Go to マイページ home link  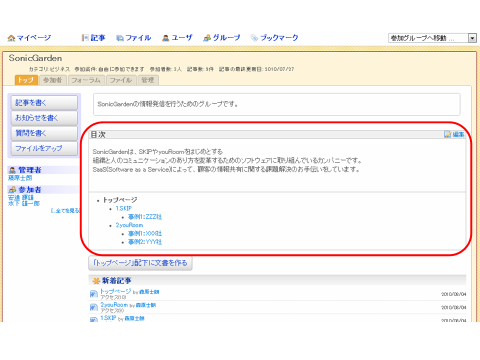[34, 38]
